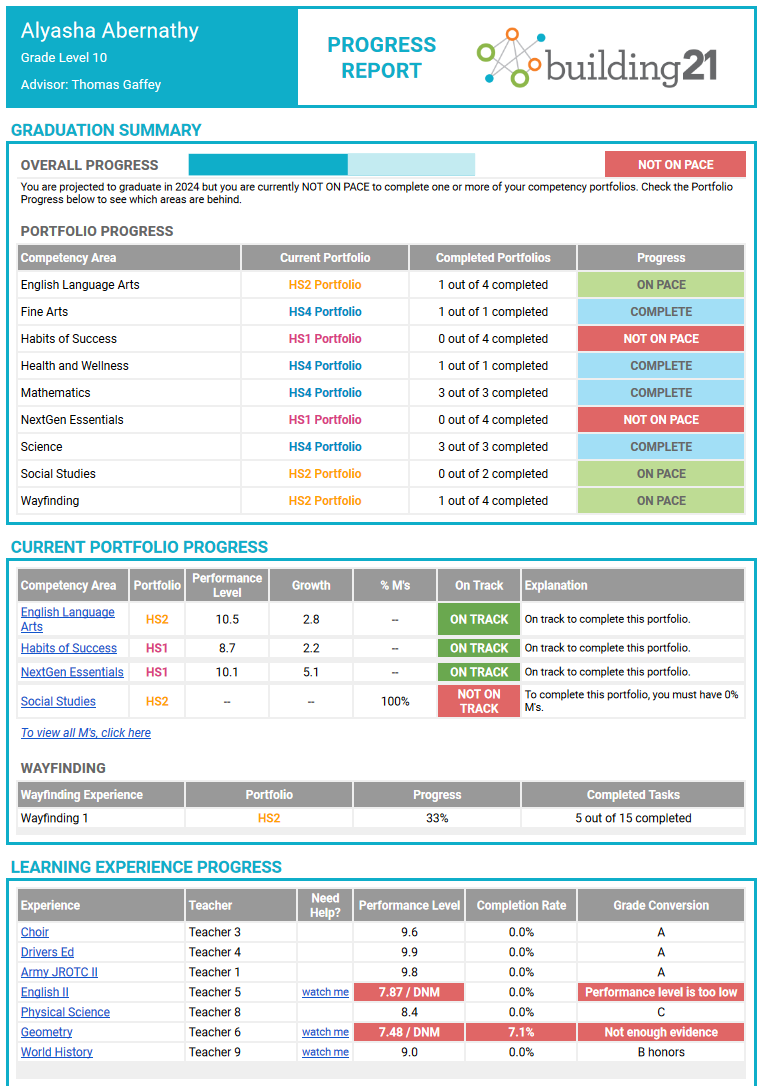764x1086 pixels.
Task: Open the English II experience link
Action: coord(45,992)
